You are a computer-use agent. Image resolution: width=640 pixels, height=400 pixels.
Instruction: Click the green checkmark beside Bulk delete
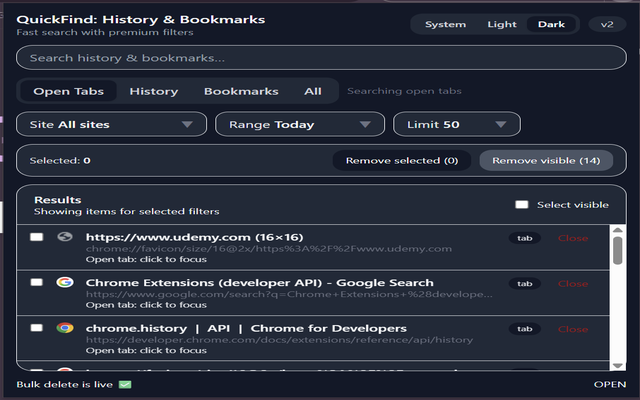[125, 384]
